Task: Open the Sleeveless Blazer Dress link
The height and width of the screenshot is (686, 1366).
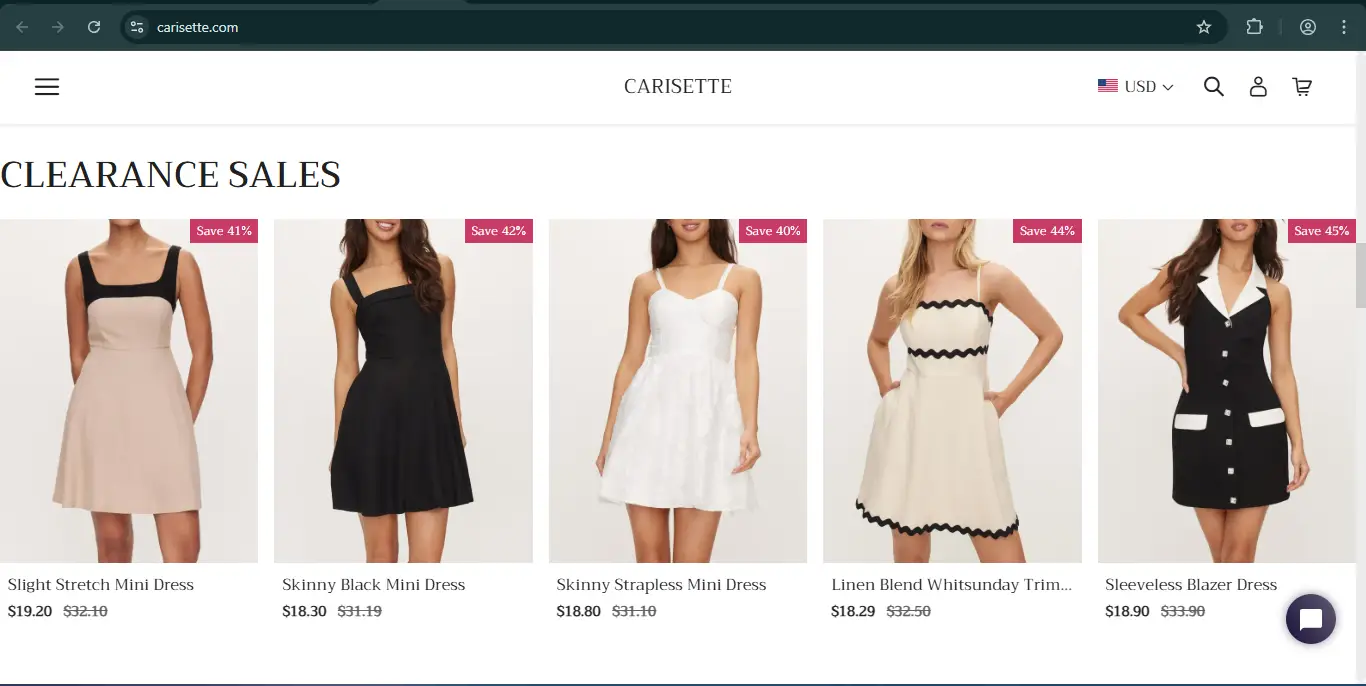Action: (1190, 585)
